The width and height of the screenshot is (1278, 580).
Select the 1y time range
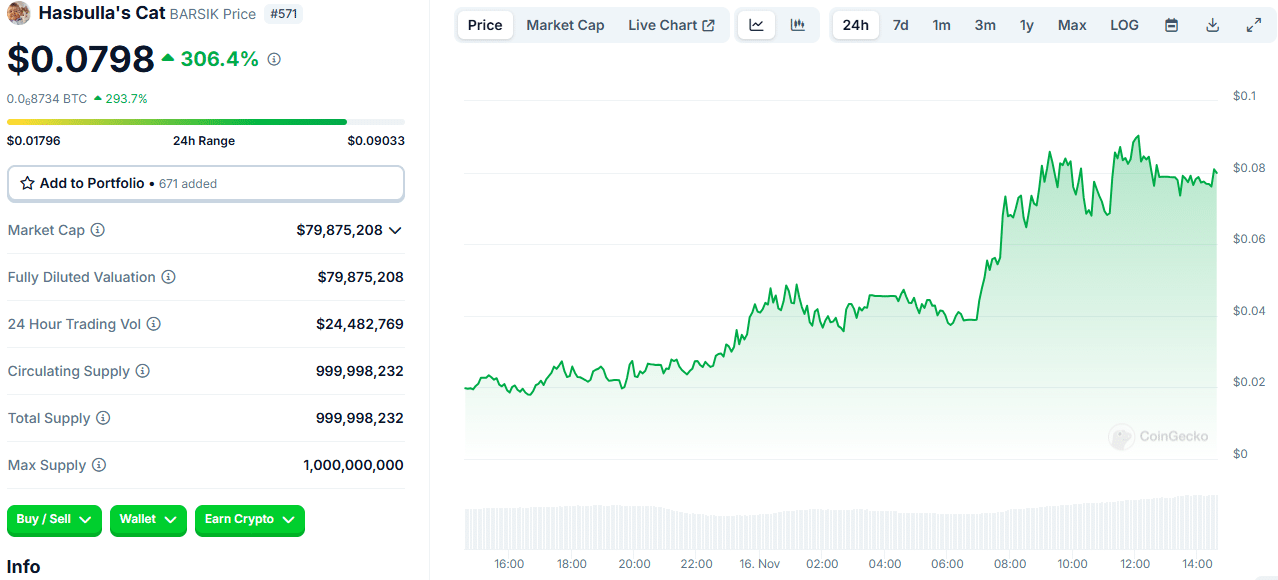click(x=1027, y=25)
